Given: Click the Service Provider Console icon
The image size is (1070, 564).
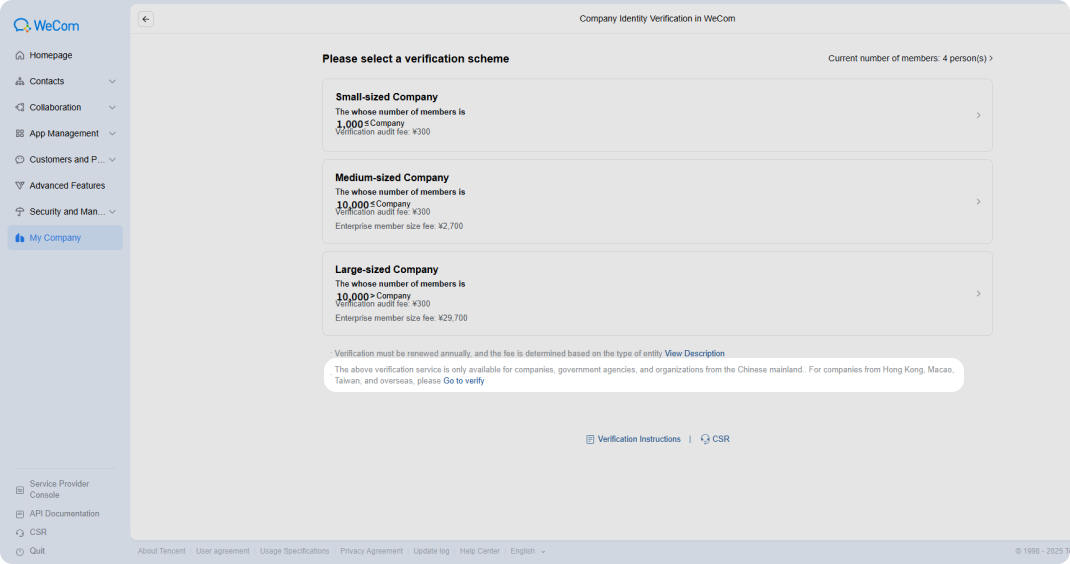Looking at the screenshot, I should tap(20, 490).
